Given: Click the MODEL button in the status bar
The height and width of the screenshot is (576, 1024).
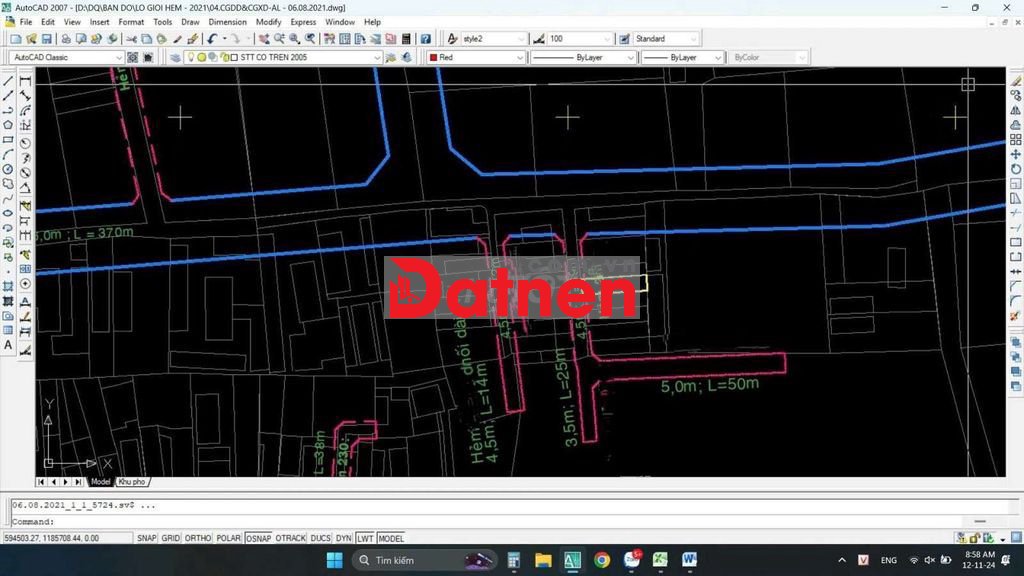Looking at the screenshot, I should [391, 538].
